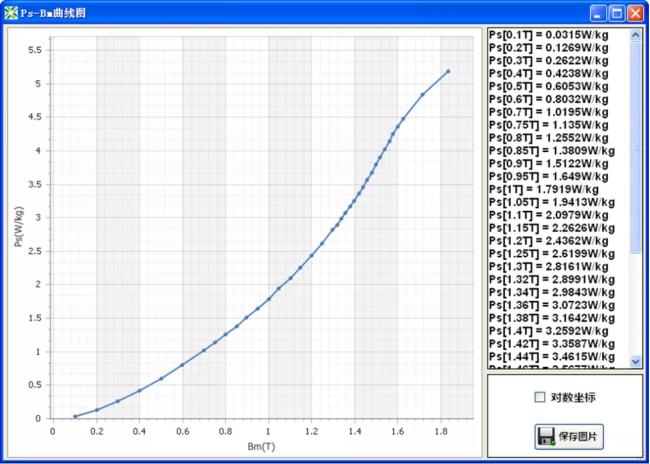
Task: Click the floppy disk save icon
Action: click(x=547, y=436)
